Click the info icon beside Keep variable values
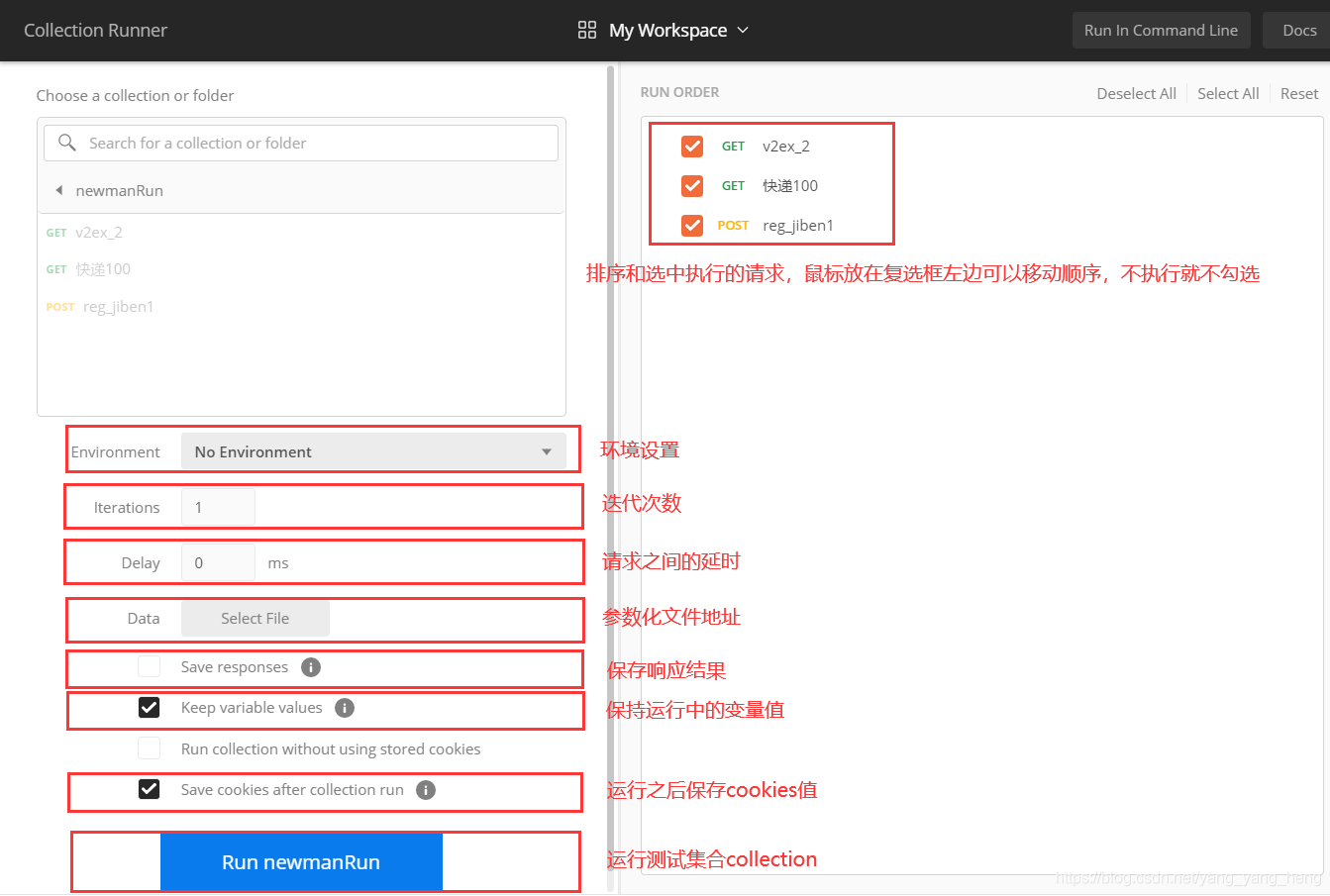1330x896 pixels. (x=344, y=708)
